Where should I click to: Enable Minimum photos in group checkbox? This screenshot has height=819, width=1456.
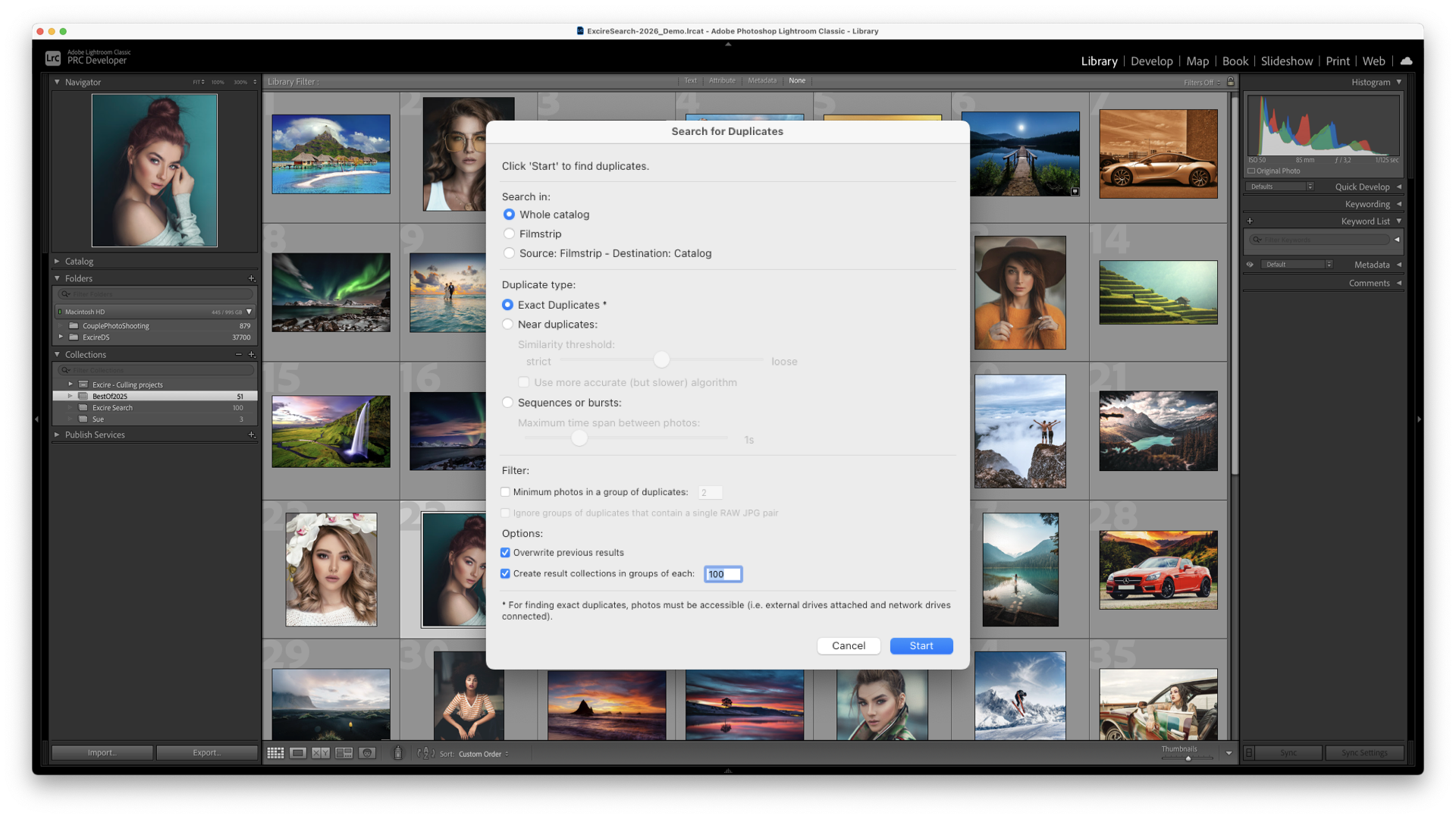[505, 492]
